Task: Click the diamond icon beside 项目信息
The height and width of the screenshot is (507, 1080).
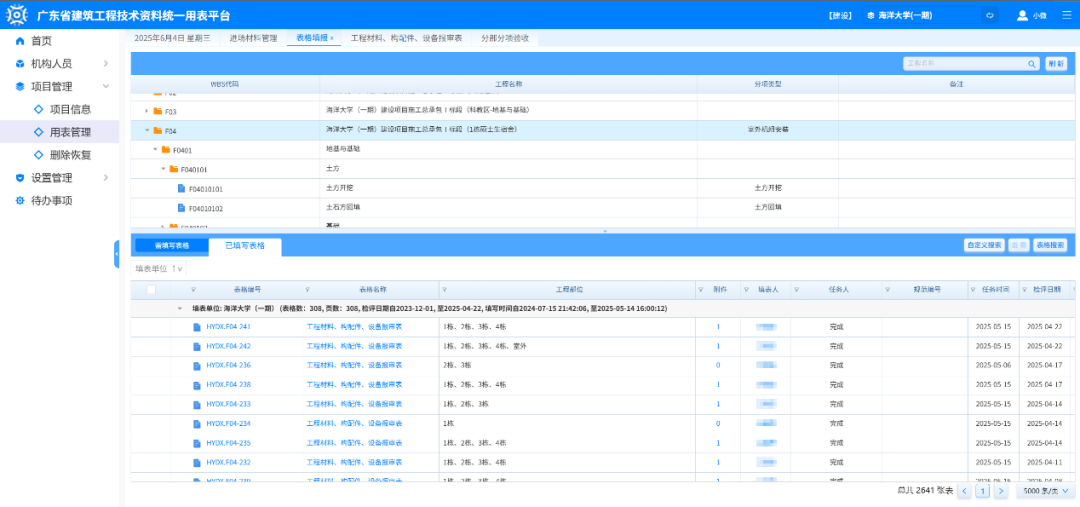Action: [39, 110]
